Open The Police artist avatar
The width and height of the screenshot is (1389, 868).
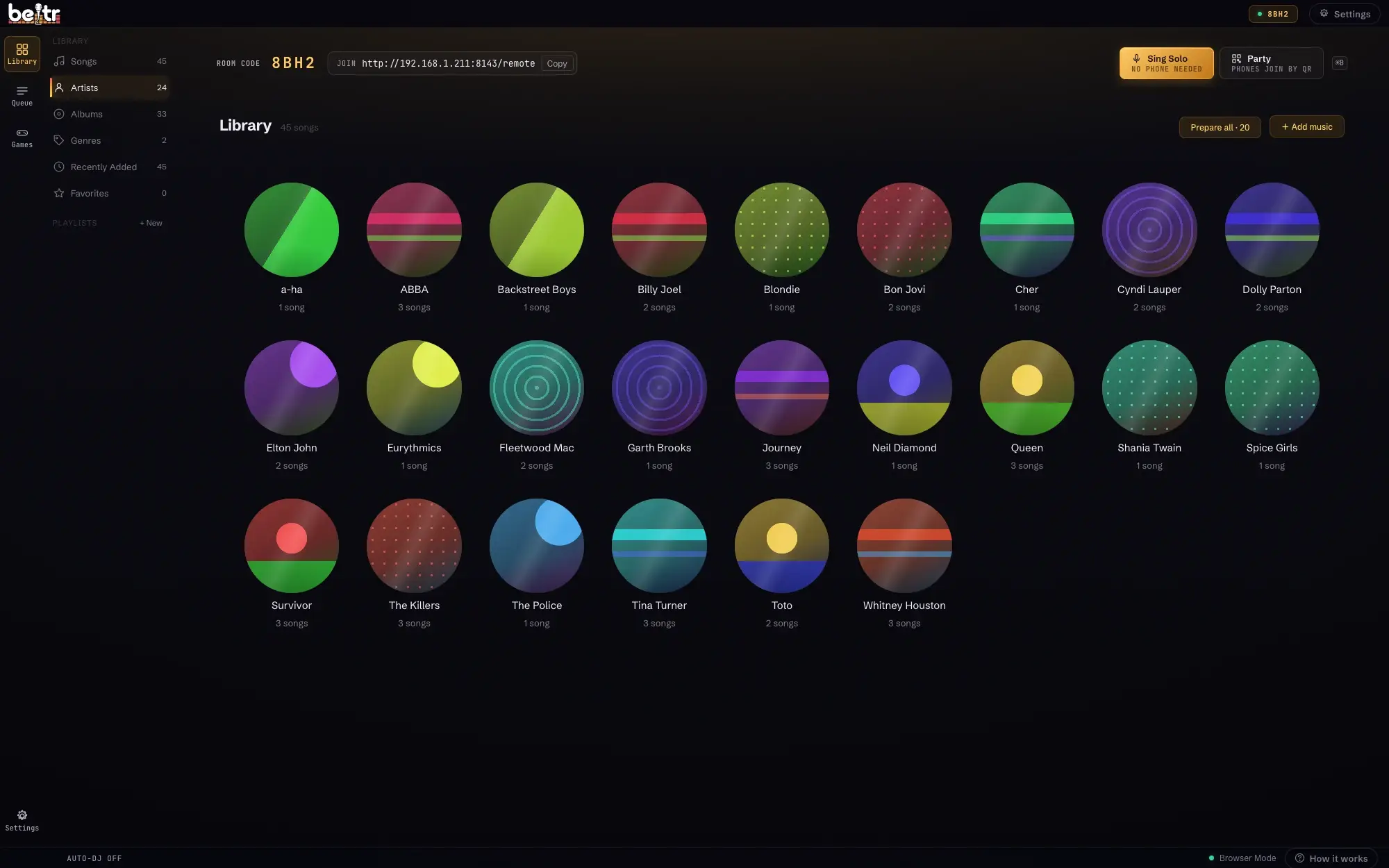coord(537,546)
